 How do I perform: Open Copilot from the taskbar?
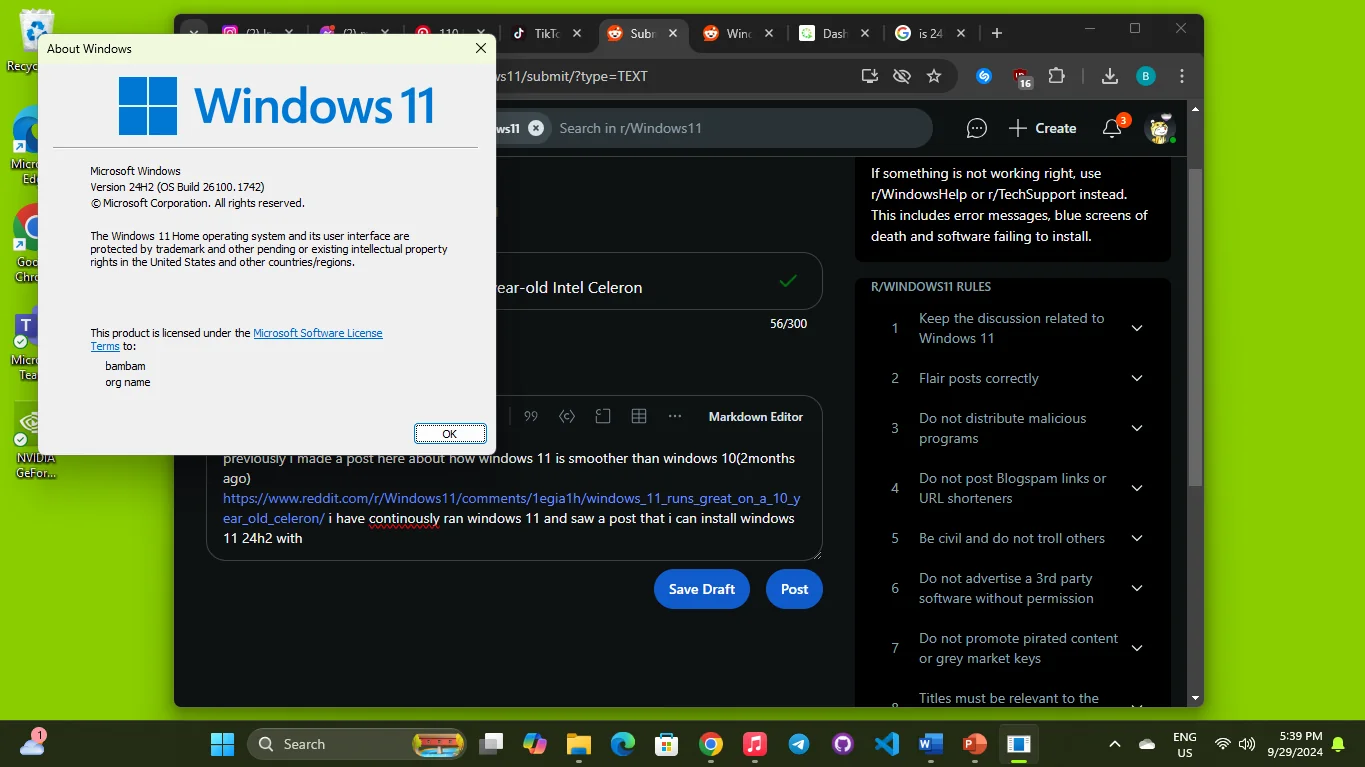tap(535, 744)
